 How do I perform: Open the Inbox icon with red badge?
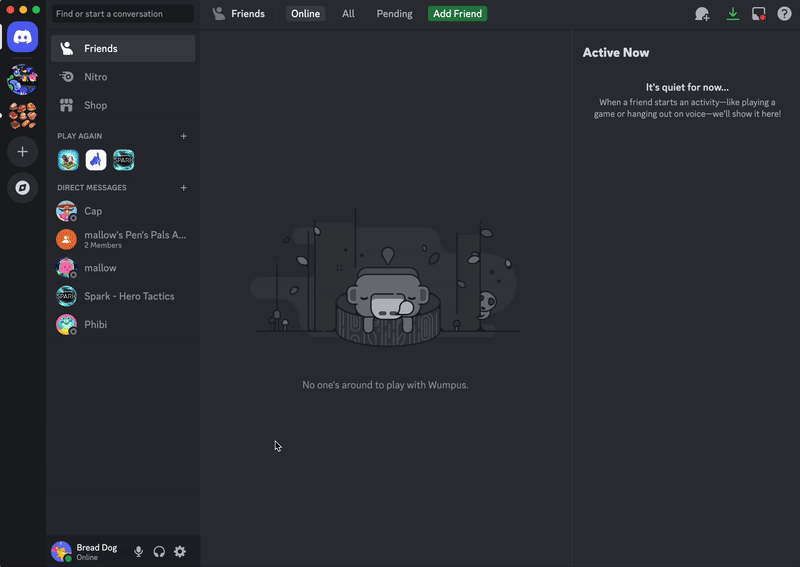click(x=759, y=14)
